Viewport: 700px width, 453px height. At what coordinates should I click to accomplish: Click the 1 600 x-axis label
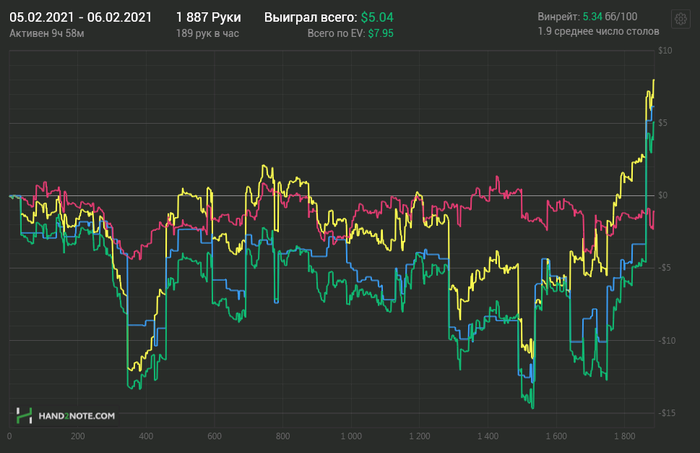click(556, 436)
